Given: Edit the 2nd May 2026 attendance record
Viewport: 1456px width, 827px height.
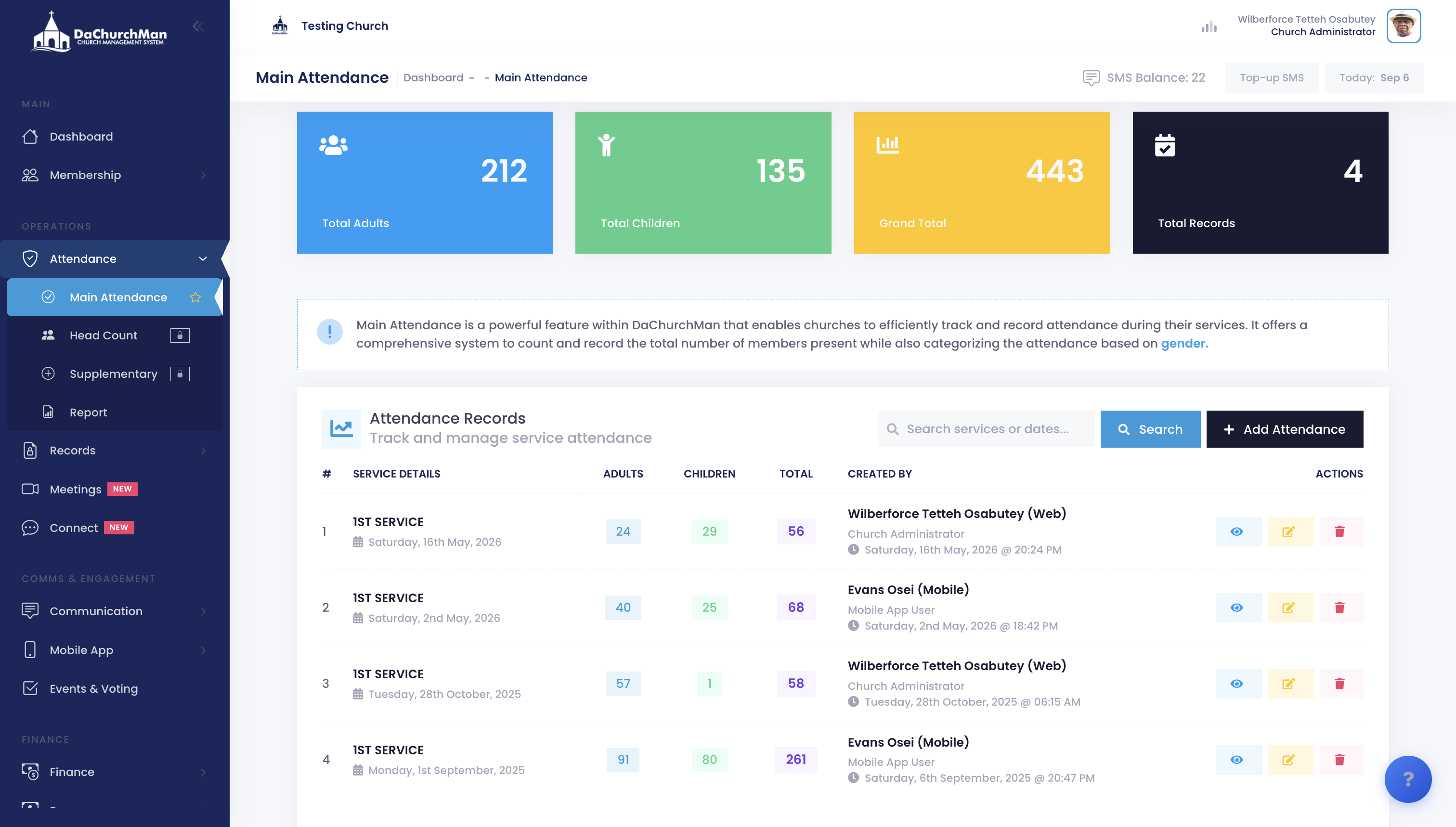Looking at the screenshot, I should coord(1290,608).
